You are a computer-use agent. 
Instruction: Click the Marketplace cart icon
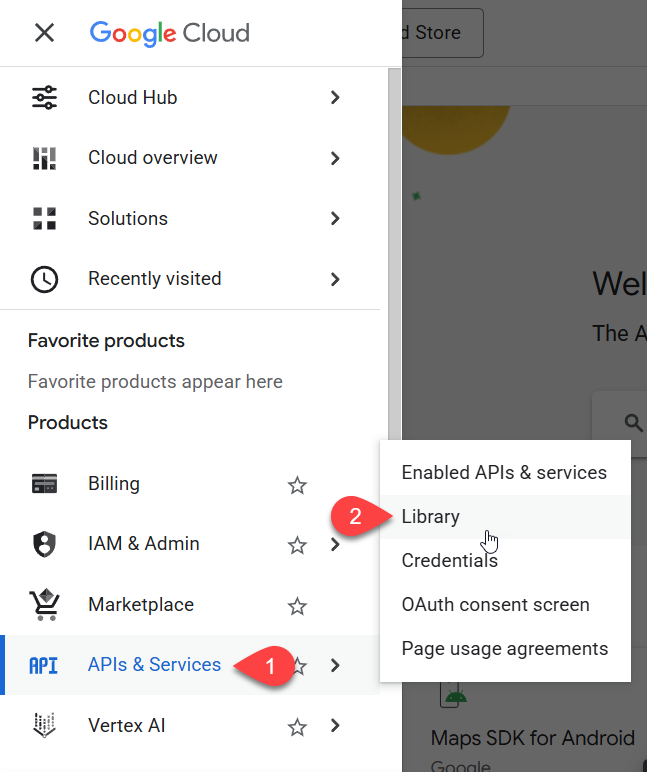tap(44, 605)
